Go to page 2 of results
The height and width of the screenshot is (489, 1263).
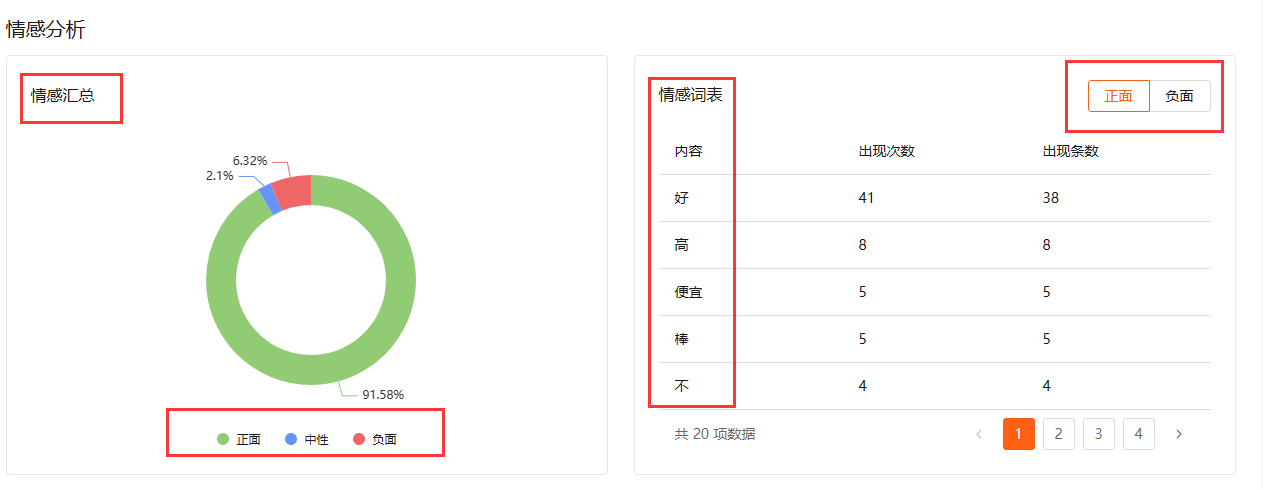[x=1058, y=434]
